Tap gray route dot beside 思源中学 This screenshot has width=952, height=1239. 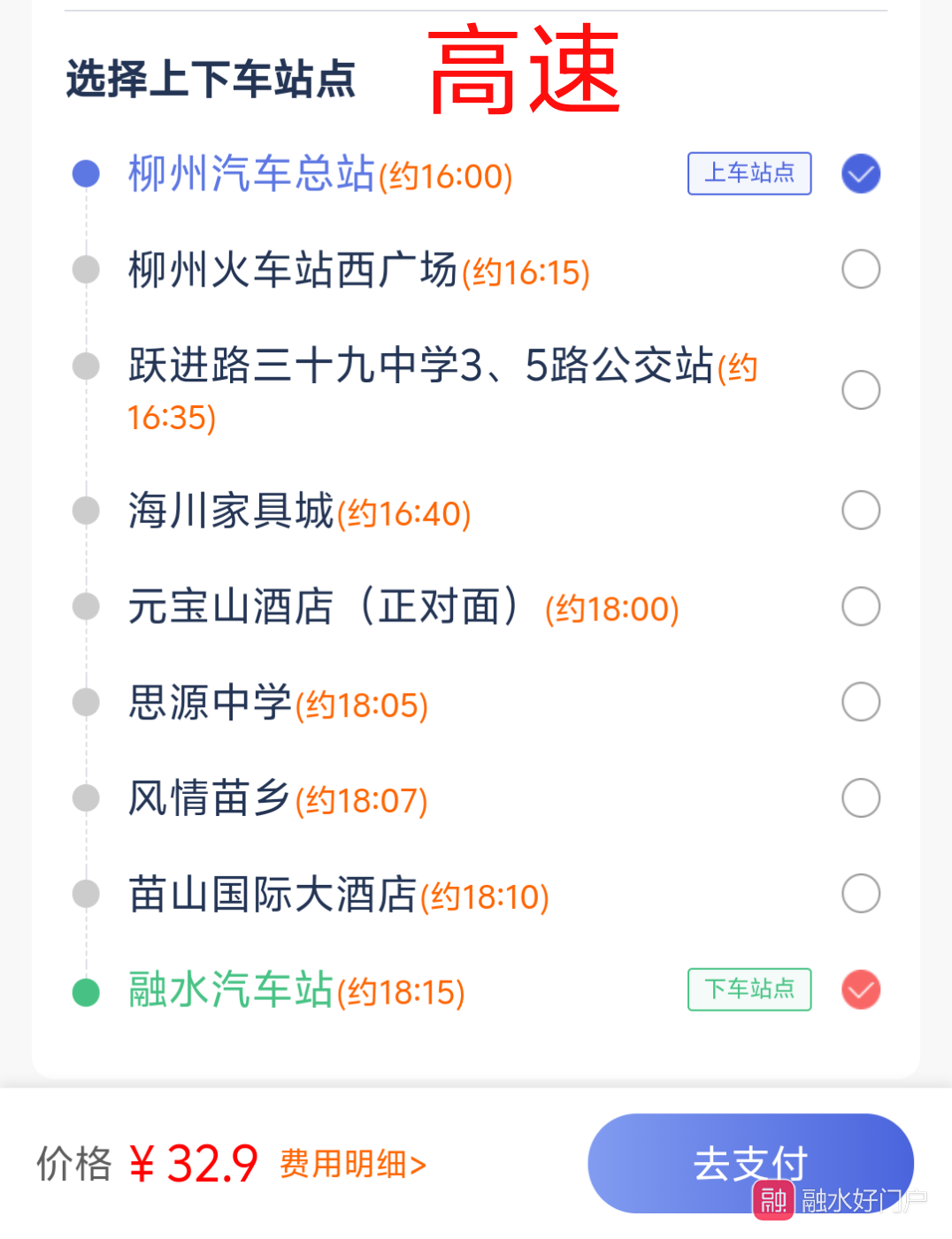point(86,702)
